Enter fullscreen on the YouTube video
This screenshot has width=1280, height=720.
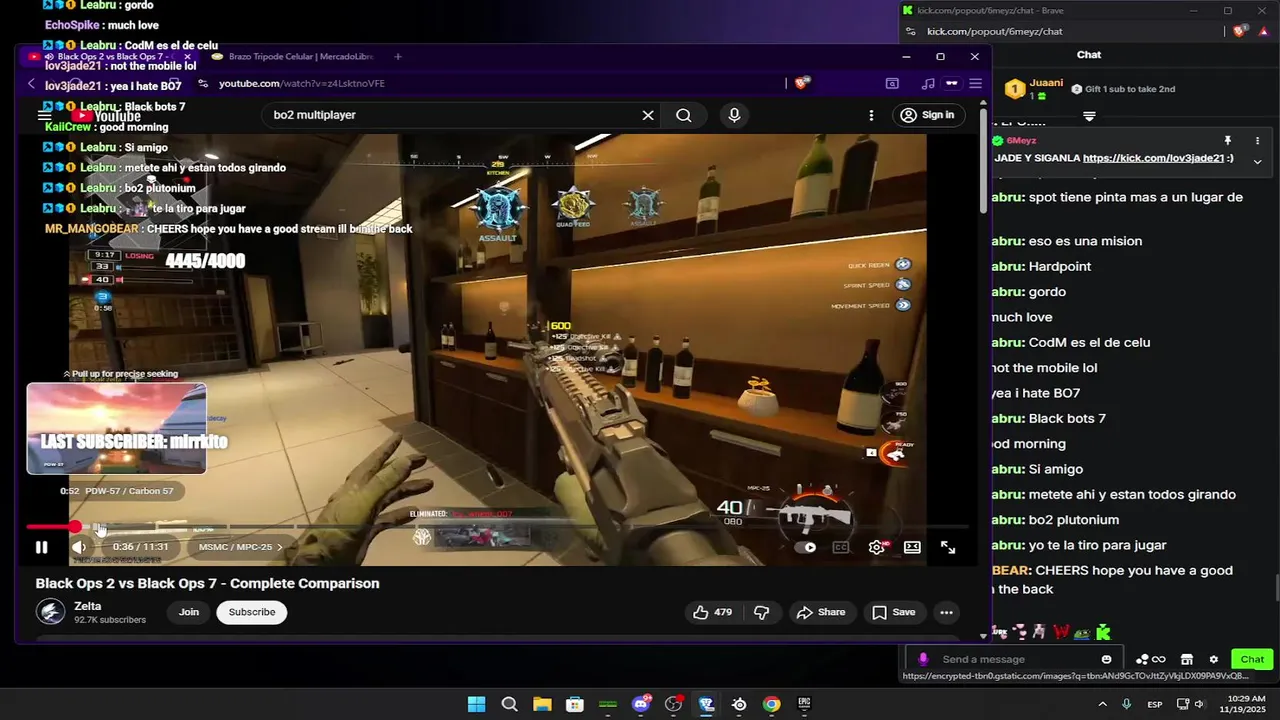click(948, 547)
